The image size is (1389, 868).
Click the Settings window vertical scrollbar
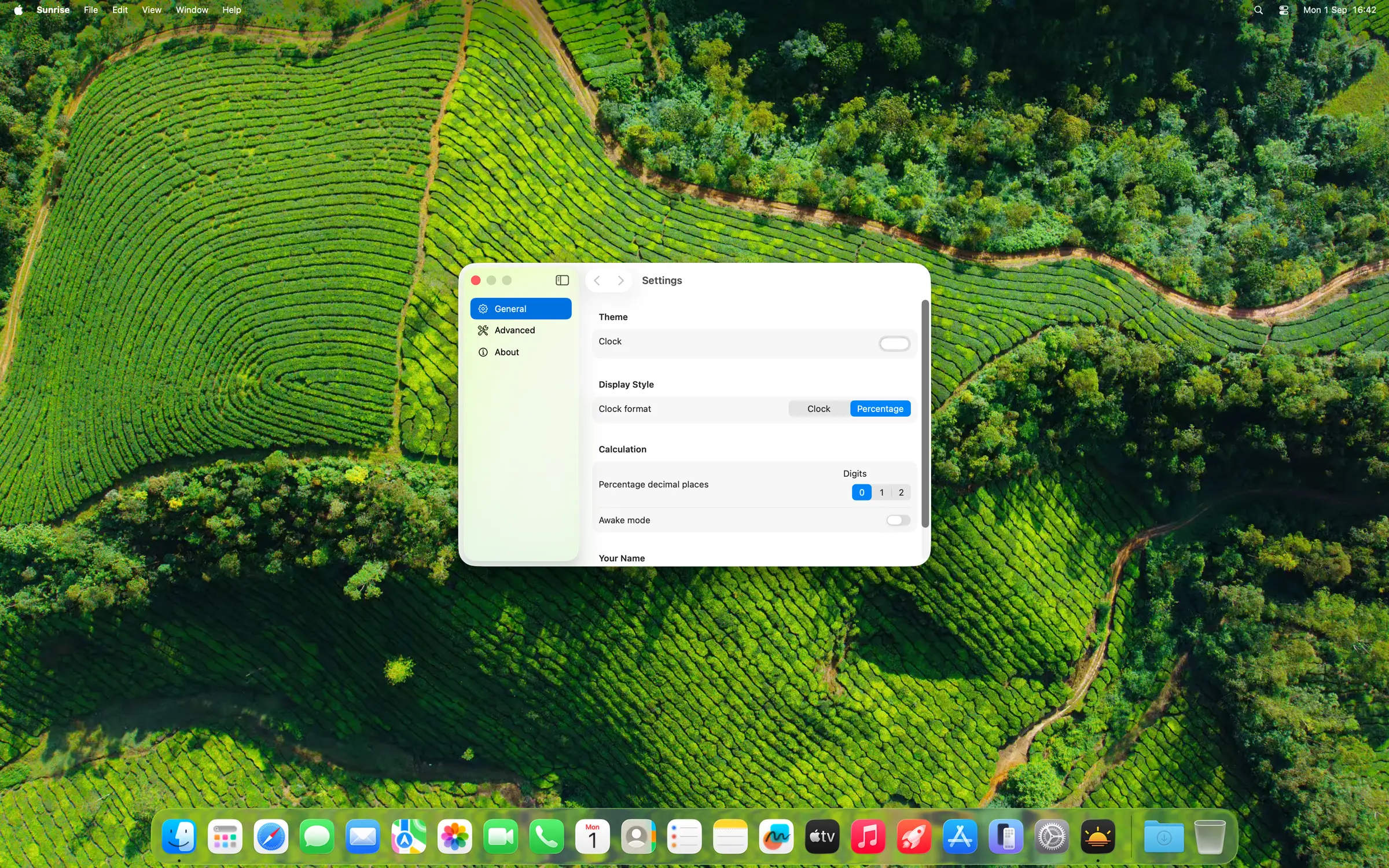click(925, 414)
